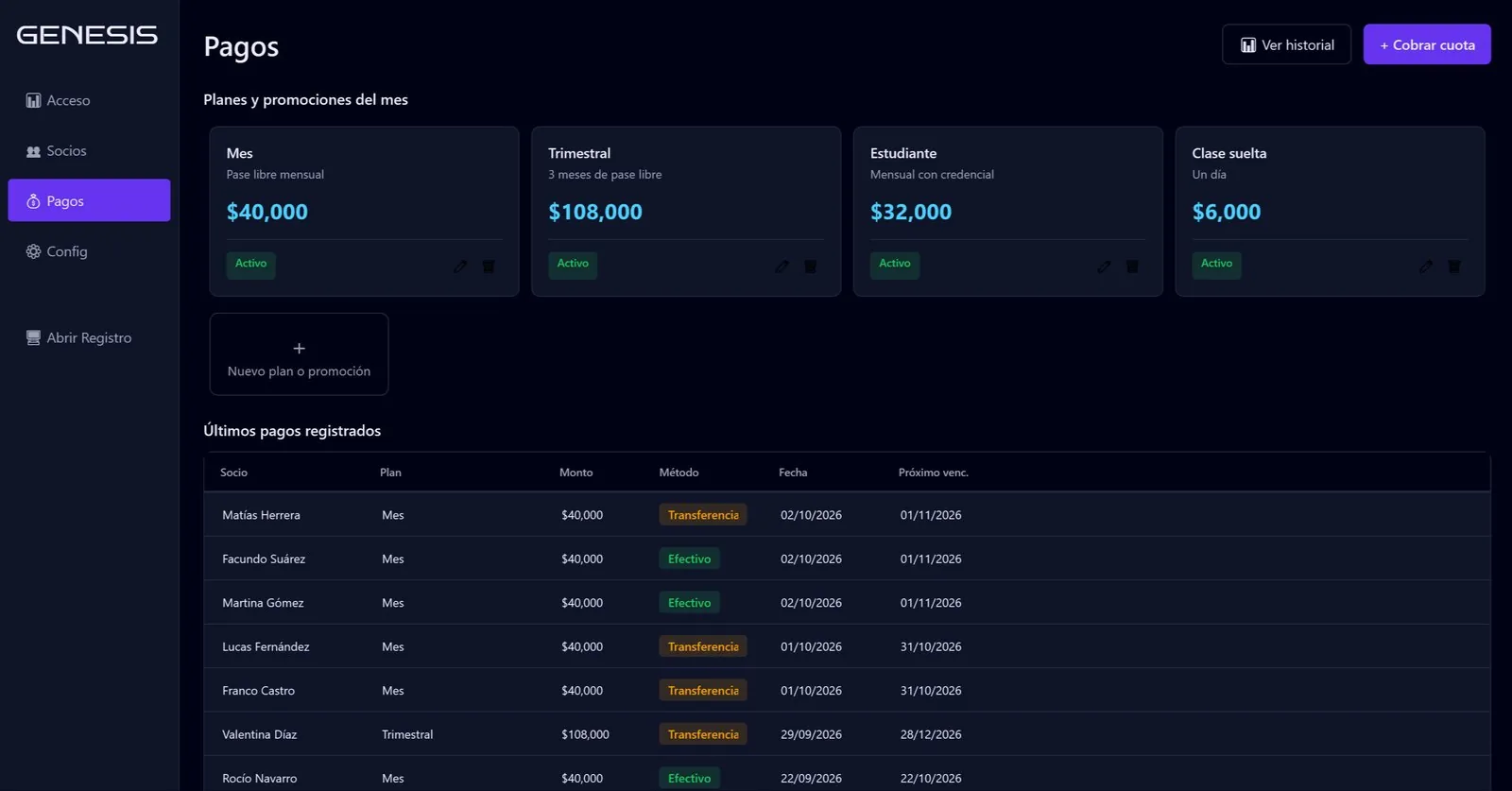Click Rocío Navarro in the table
1512x791 pixels.
tap(259, 779)
